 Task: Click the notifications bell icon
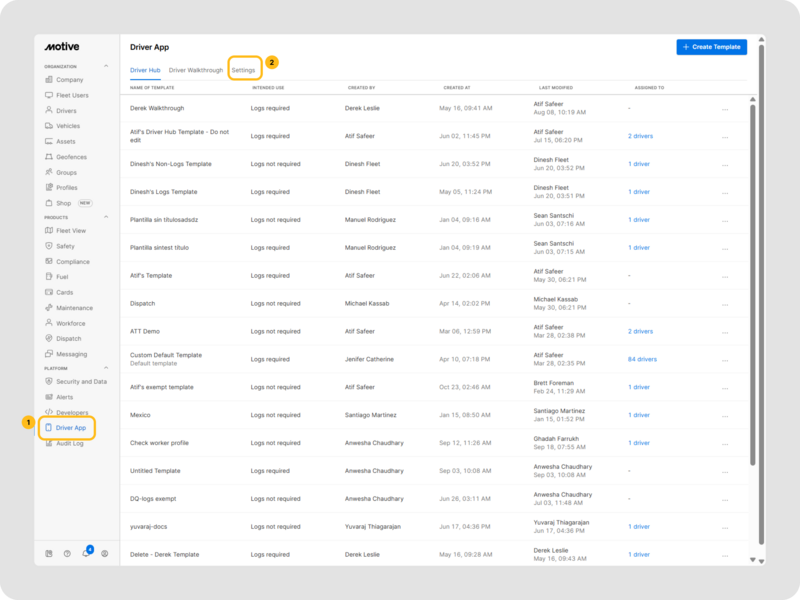point(86,553)
